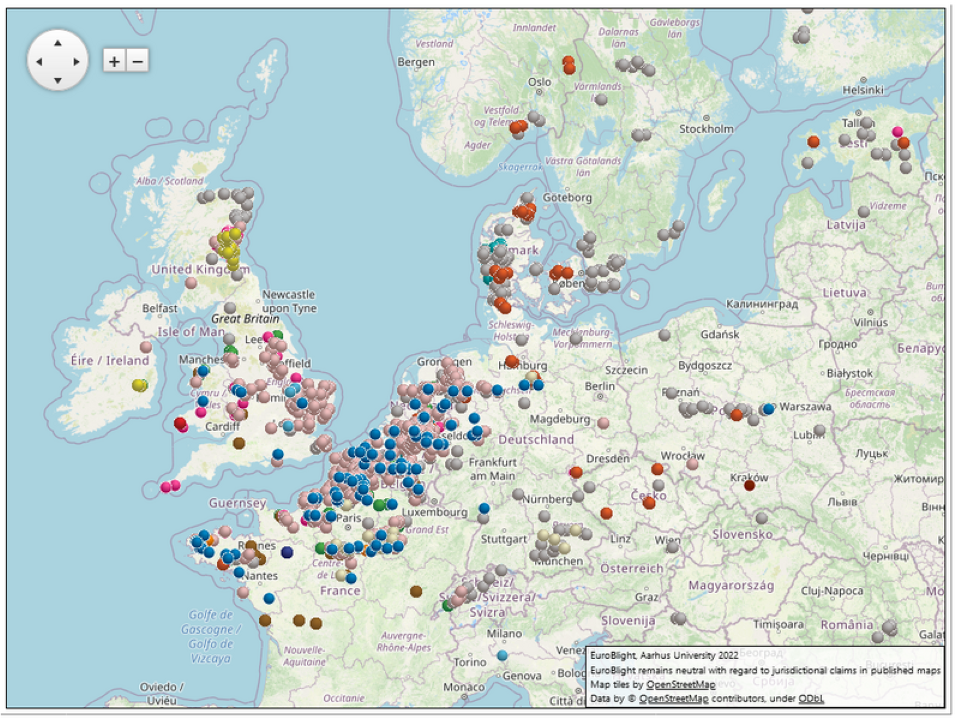Select the blue marker beside Warszawa
Screen dimensions: 960x718
point(768,409)
